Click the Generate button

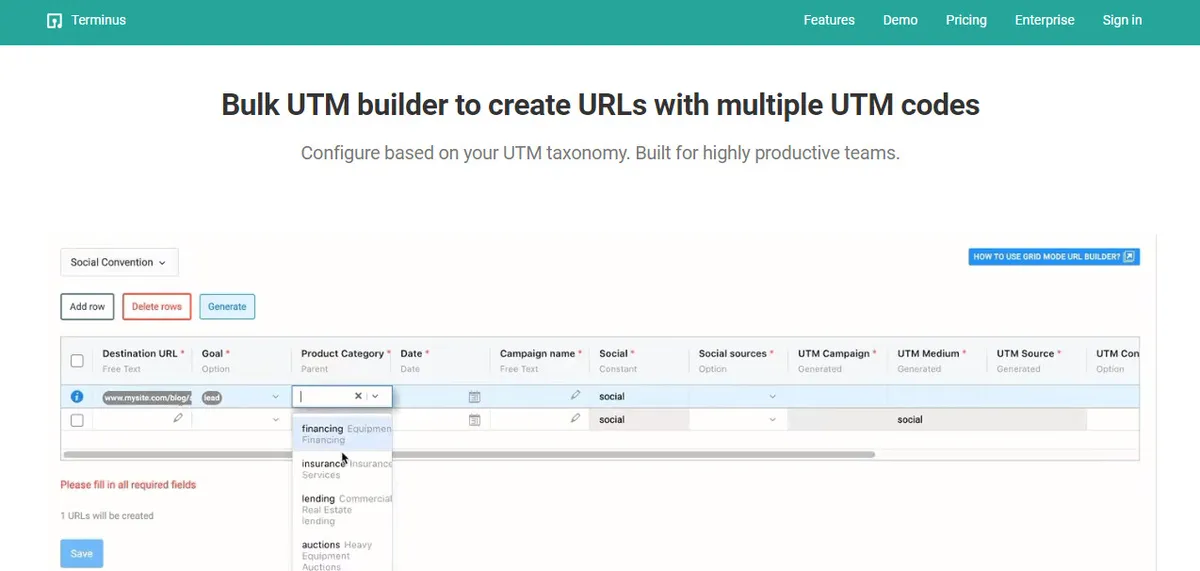[227, 306]
